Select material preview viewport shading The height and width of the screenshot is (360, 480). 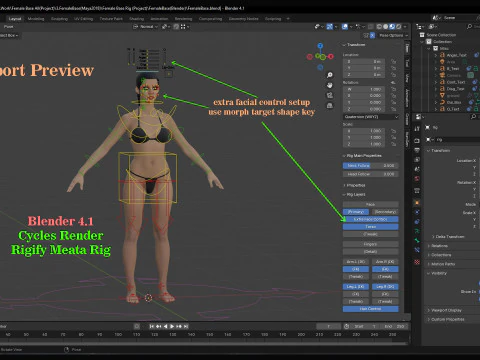coord(392,26)
